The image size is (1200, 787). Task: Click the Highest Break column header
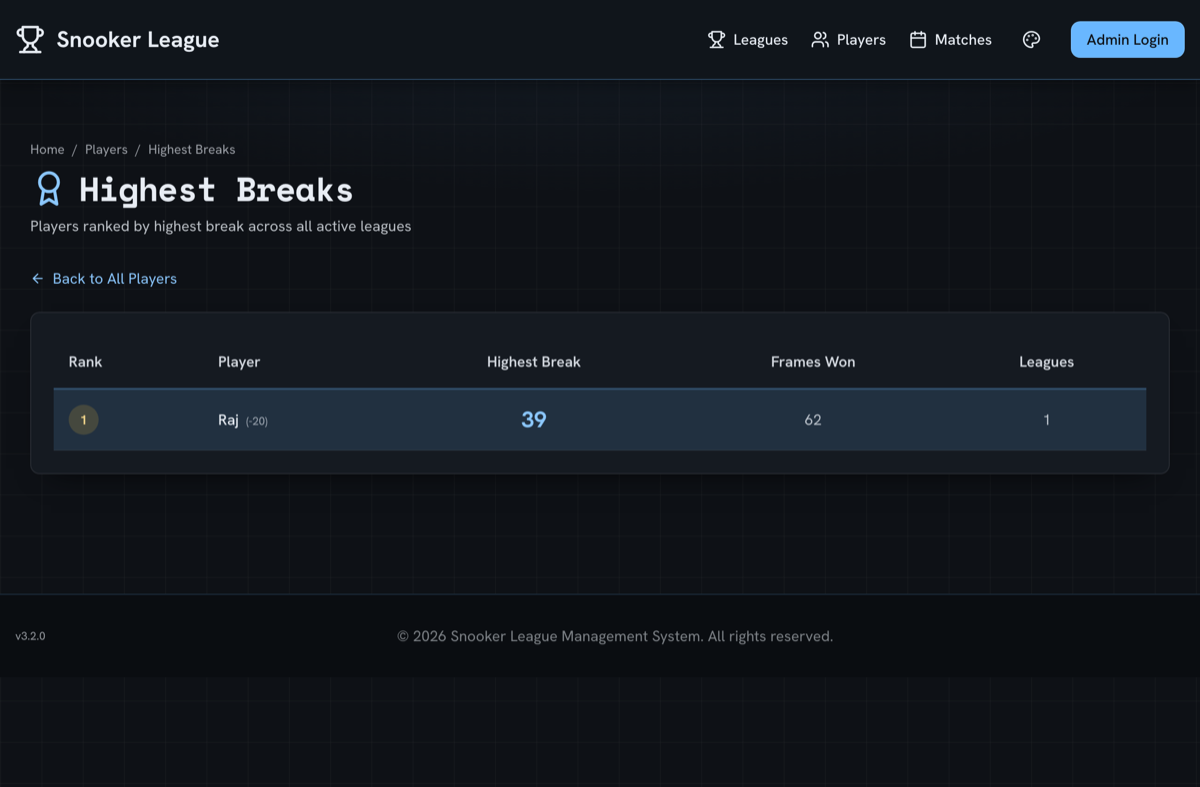[534, 362]
